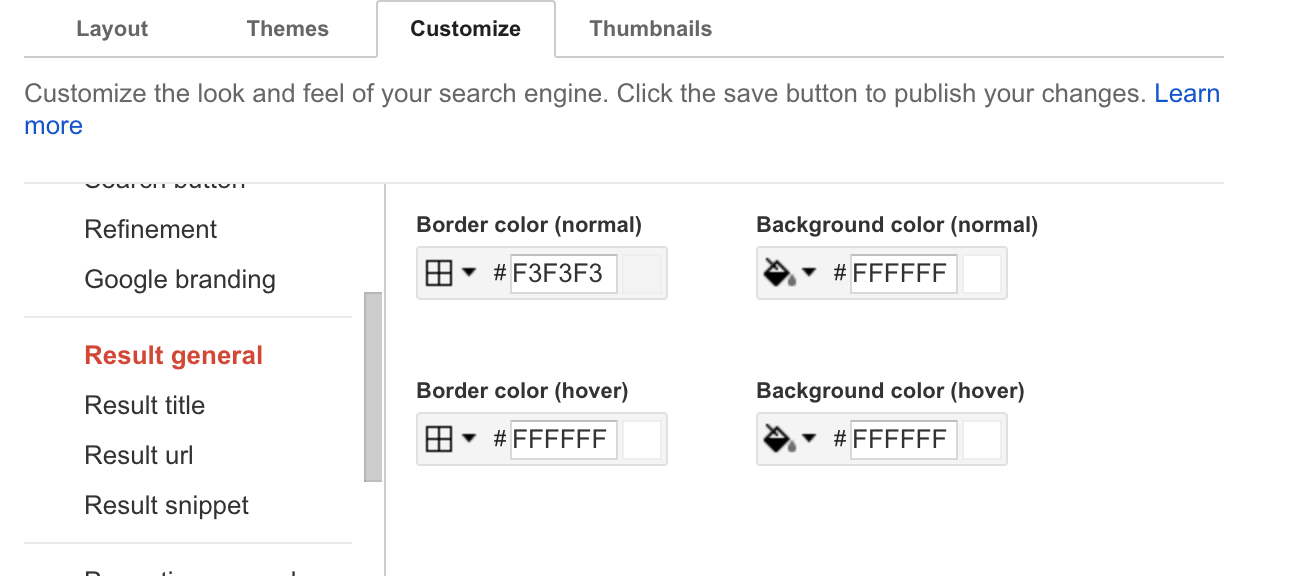
Task: Click the Border color (hover) hex field
Action: click(x=563, y=439)
